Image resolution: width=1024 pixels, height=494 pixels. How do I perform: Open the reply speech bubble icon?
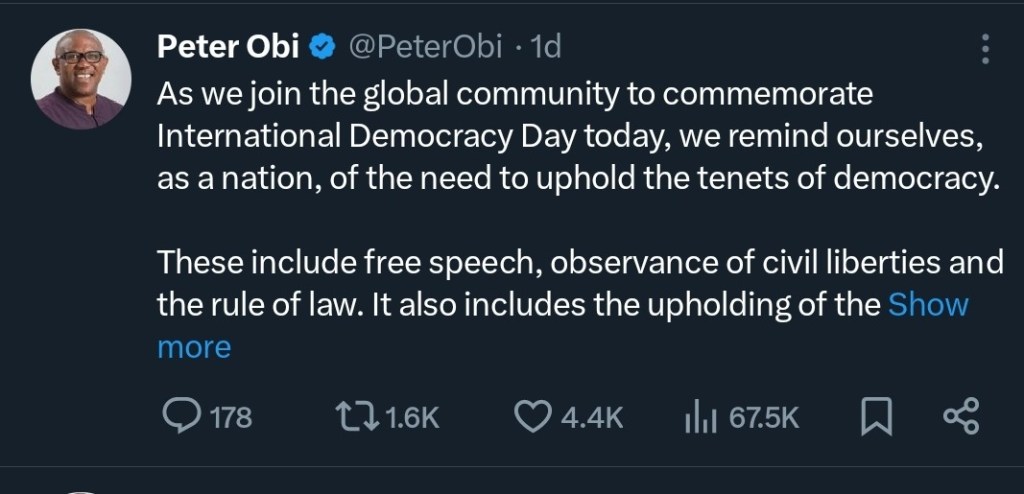click(182, 416)
